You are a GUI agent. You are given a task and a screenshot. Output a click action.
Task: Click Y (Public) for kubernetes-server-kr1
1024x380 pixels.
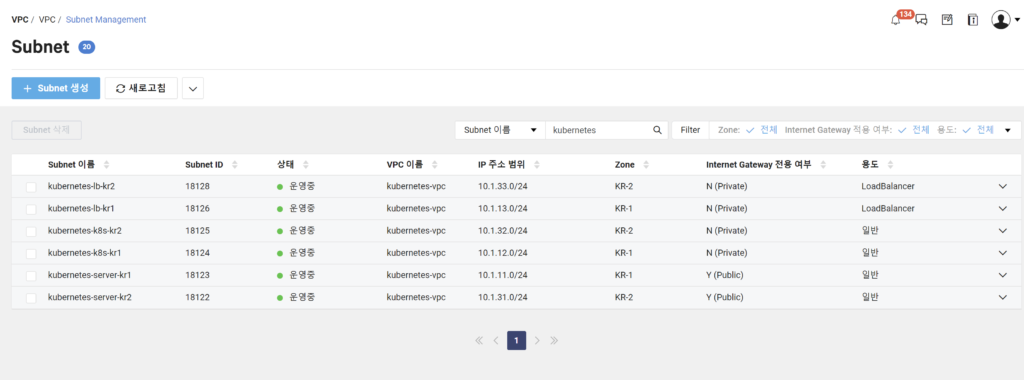coord(724,276)
